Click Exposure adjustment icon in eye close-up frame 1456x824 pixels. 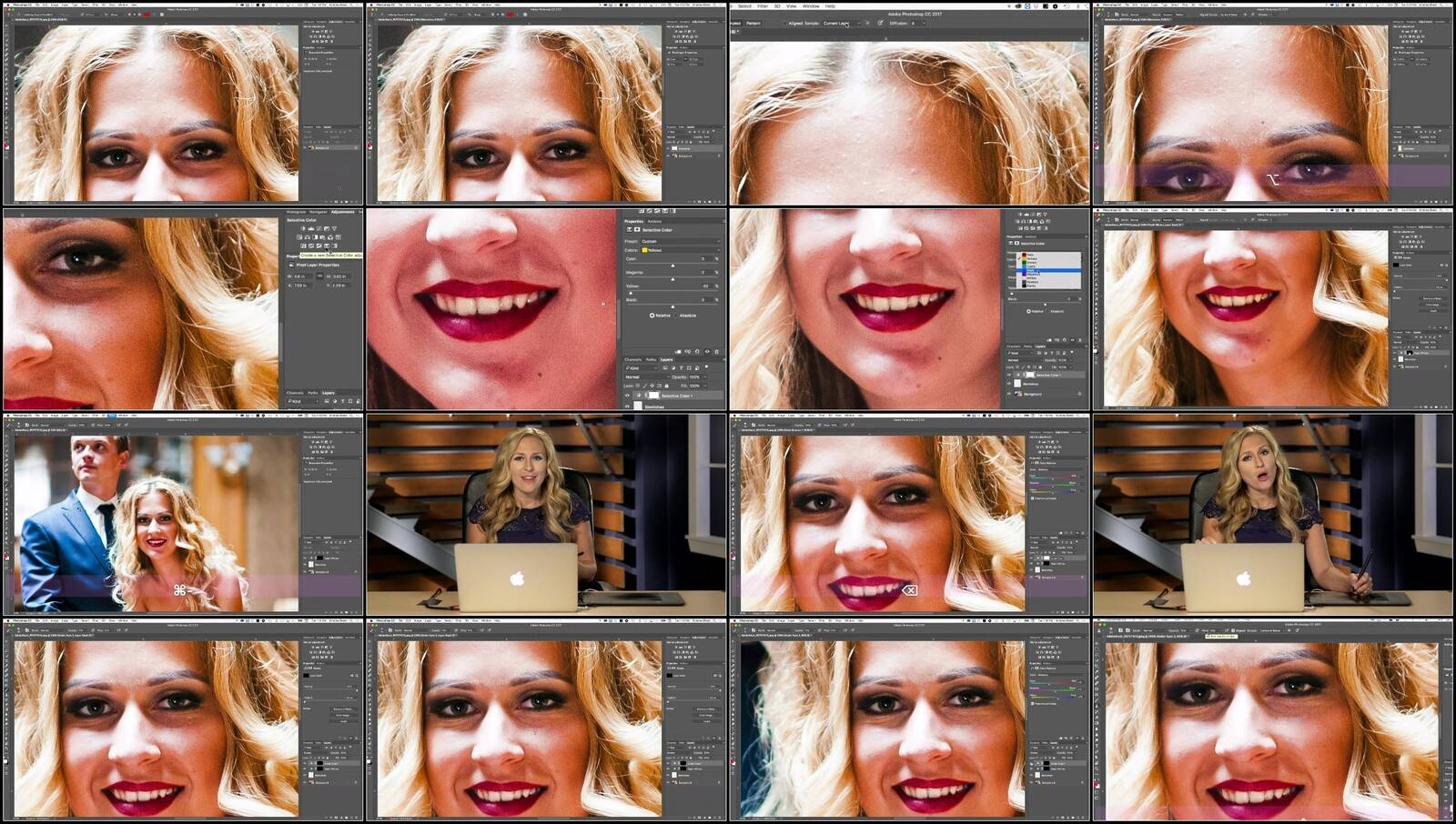coord(327,228)
